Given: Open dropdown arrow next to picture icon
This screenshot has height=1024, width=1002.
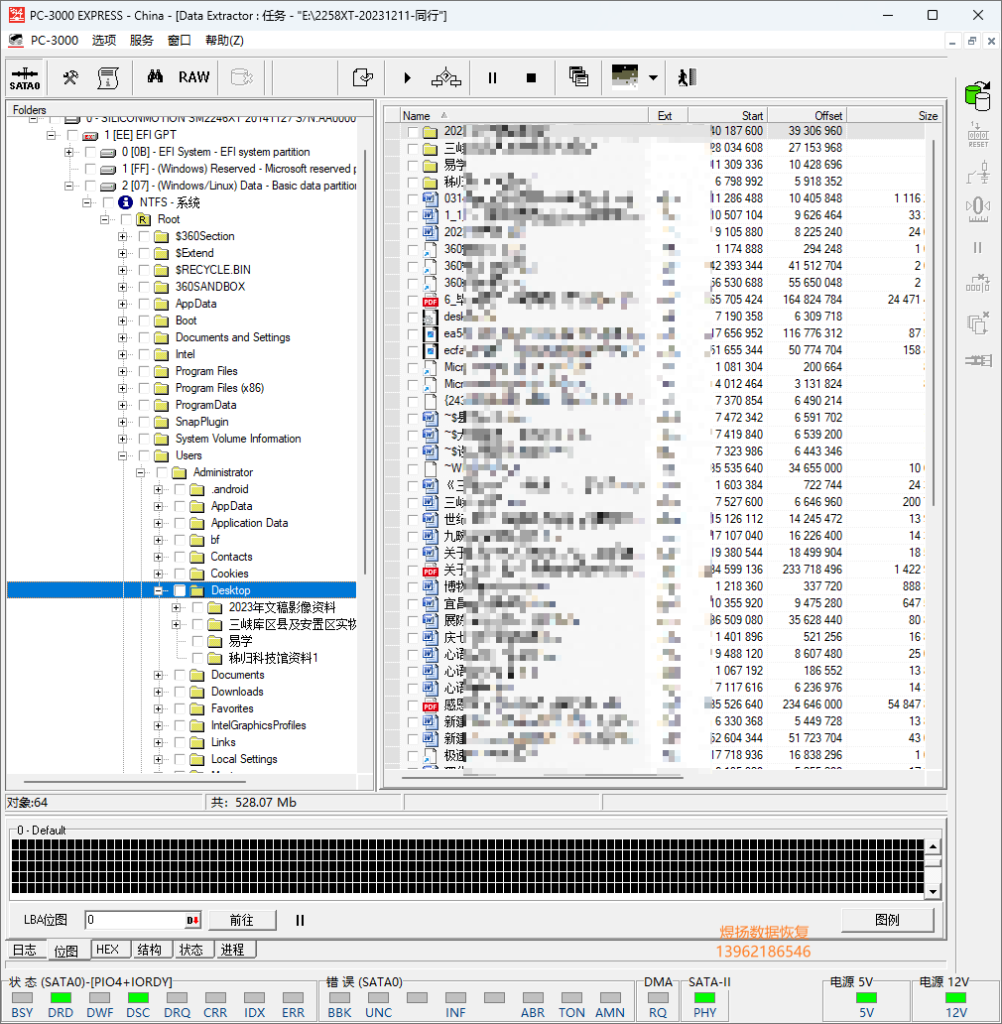Looking at the screenshot, I should [653, 78].
